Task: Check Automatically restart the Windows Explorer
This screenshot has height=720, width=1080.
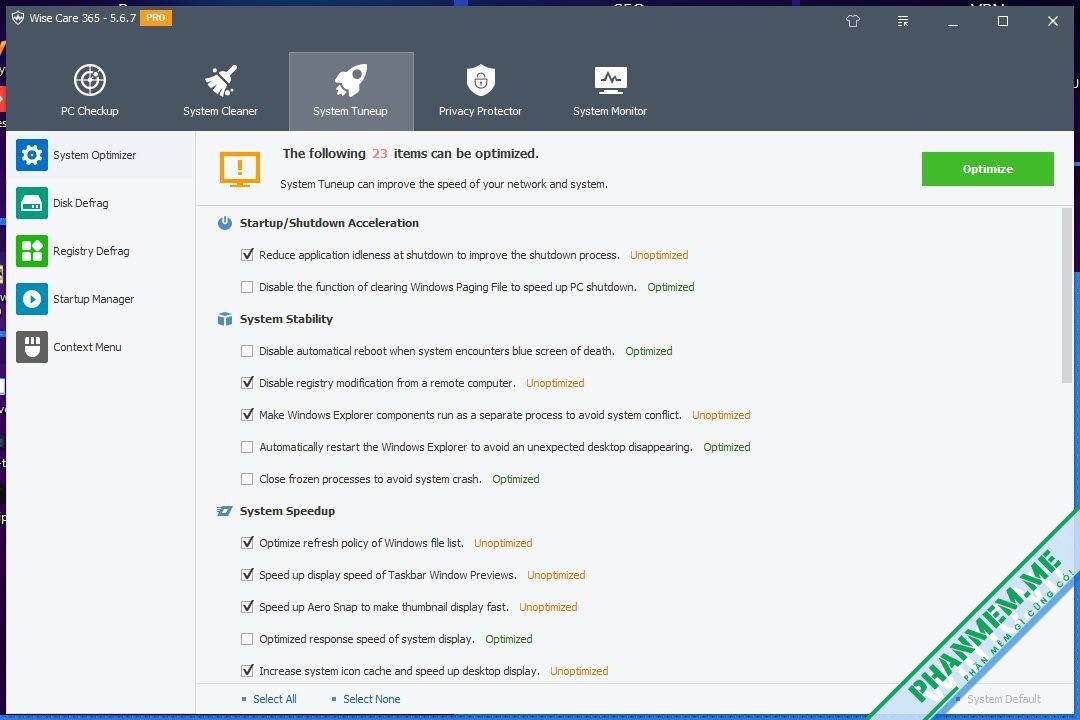Action: (x=247, y=447)
